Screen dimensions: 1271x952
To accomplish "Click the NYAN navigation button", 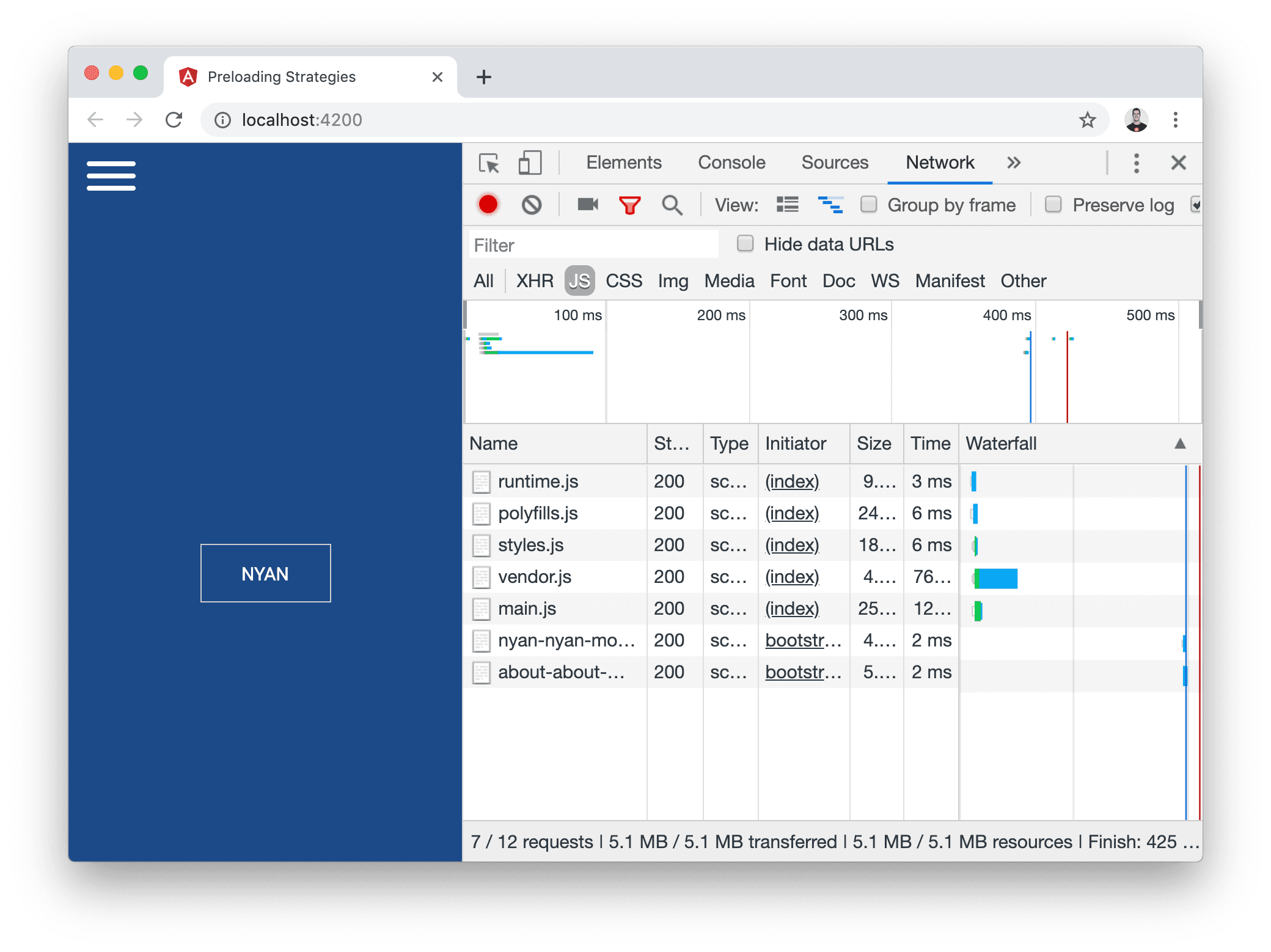I will coord(264,574).
